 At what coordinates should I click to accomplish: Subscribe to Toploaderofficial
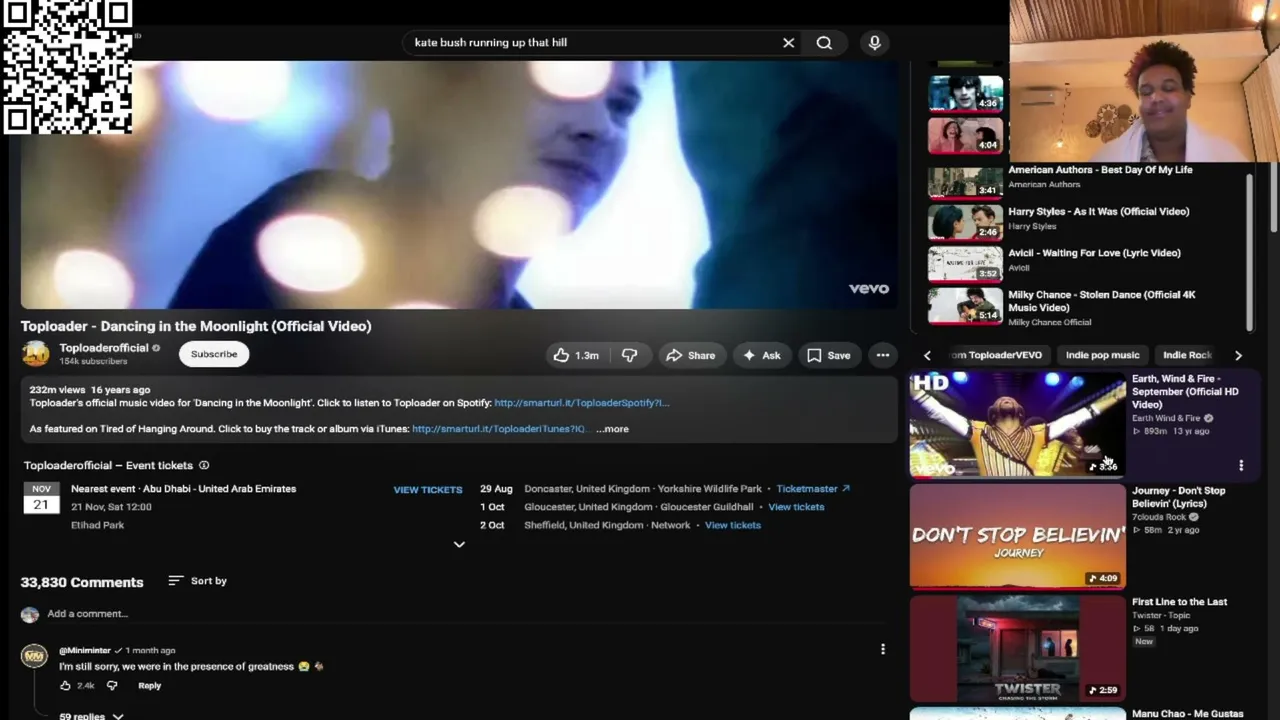click(x=214, y=354)
